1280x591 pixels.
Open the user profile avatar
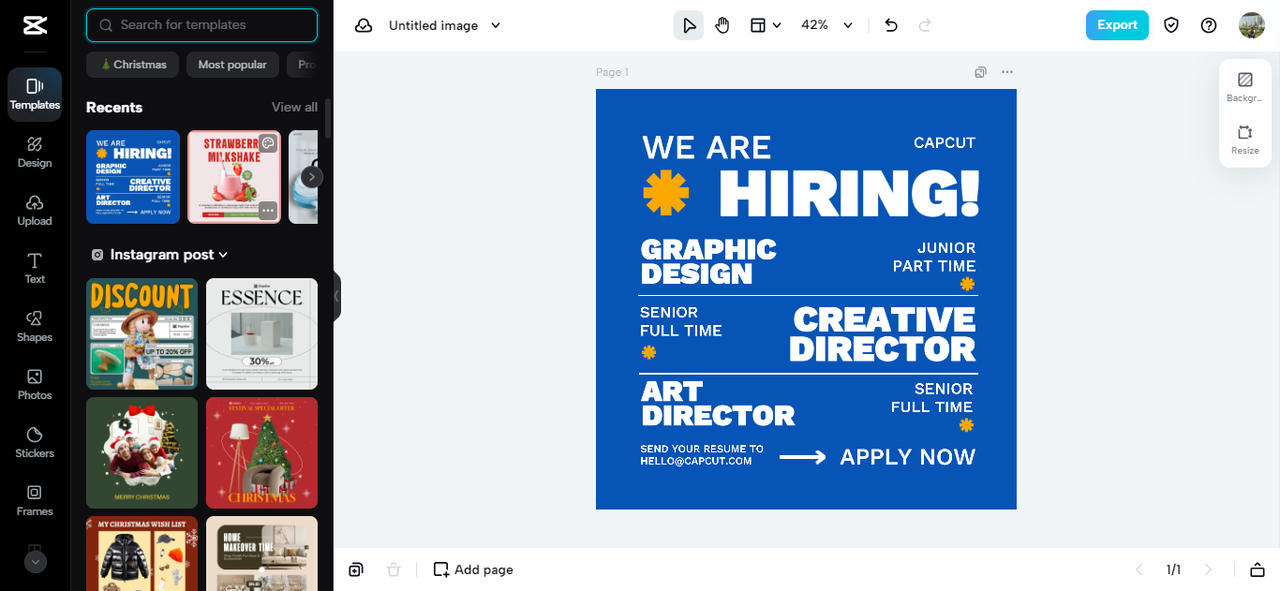click(x=1252, y=26)
